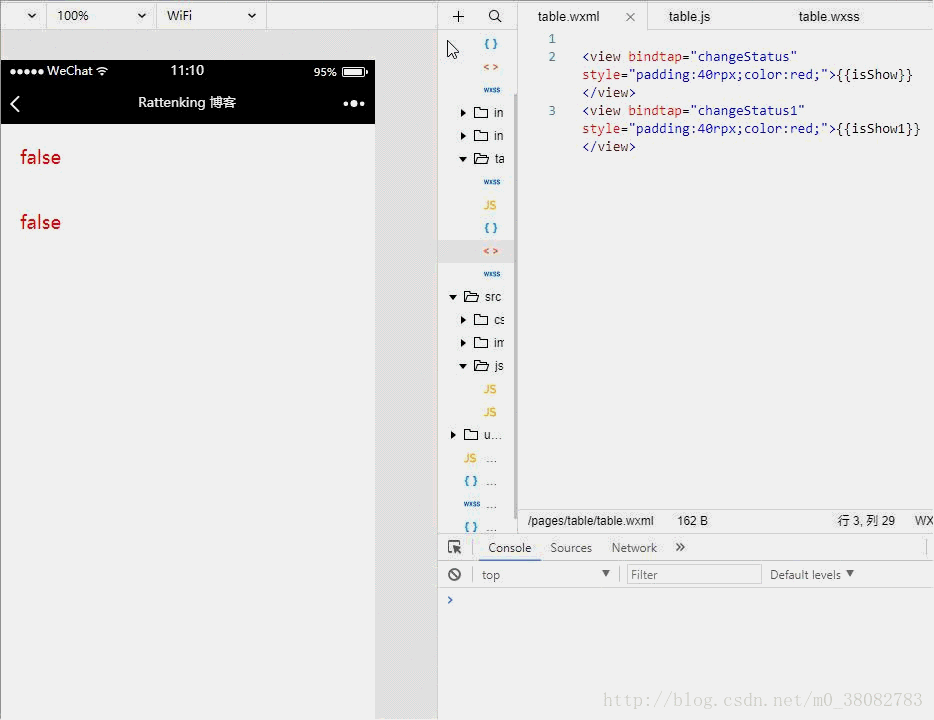
Task: Click the file path /pages/table/table.wxml in status bar
Action: [590, 521]
